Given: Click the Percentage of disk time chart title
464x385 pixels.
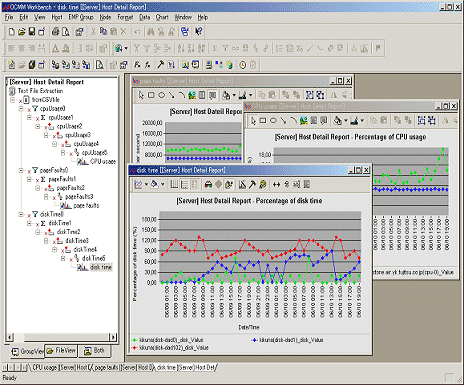Looking at the screenshot, I should click(x=249, y=201).
